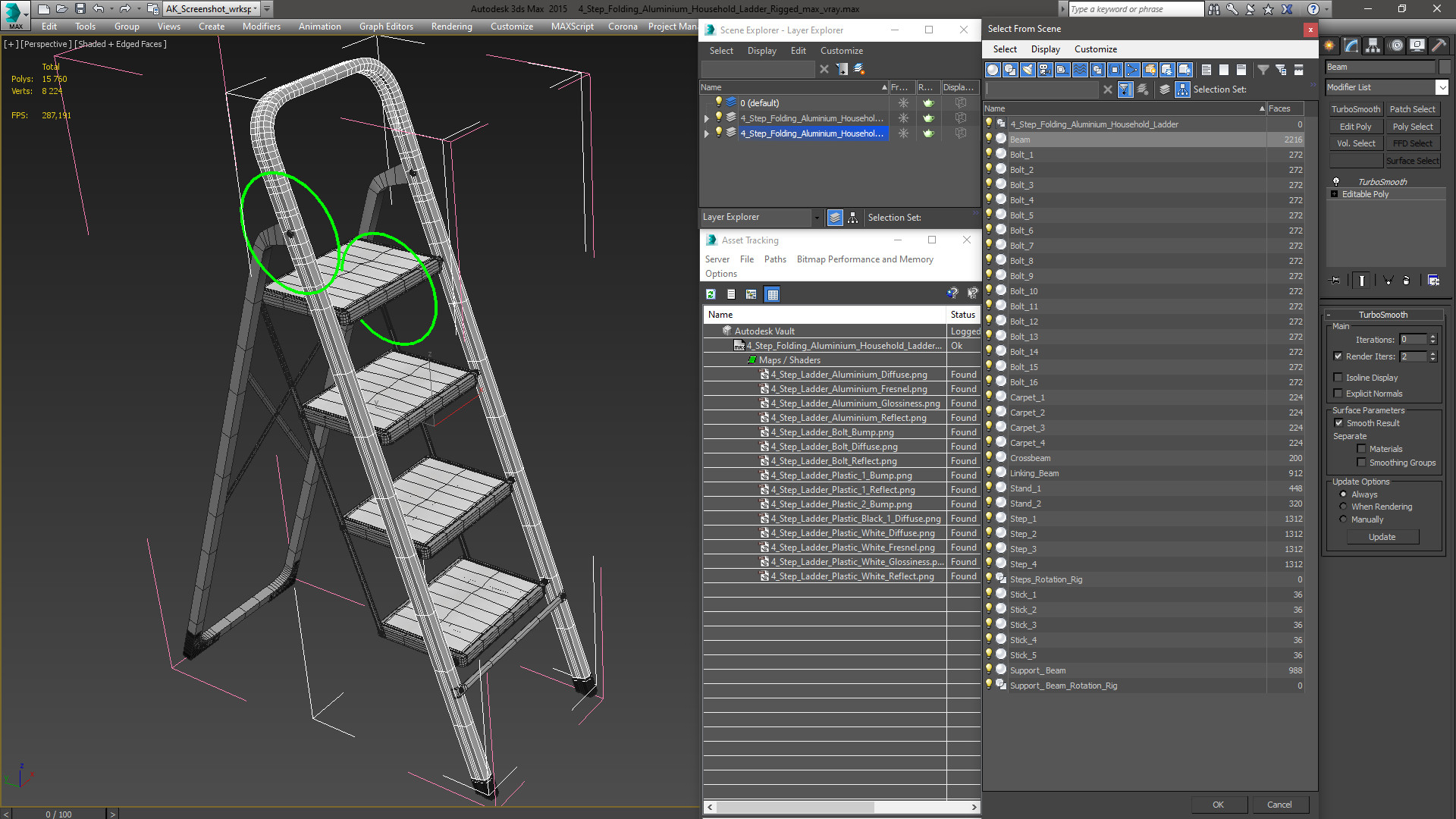
Task: Toggle Display Space Warps filter icon
Action: click(1080, 70)
